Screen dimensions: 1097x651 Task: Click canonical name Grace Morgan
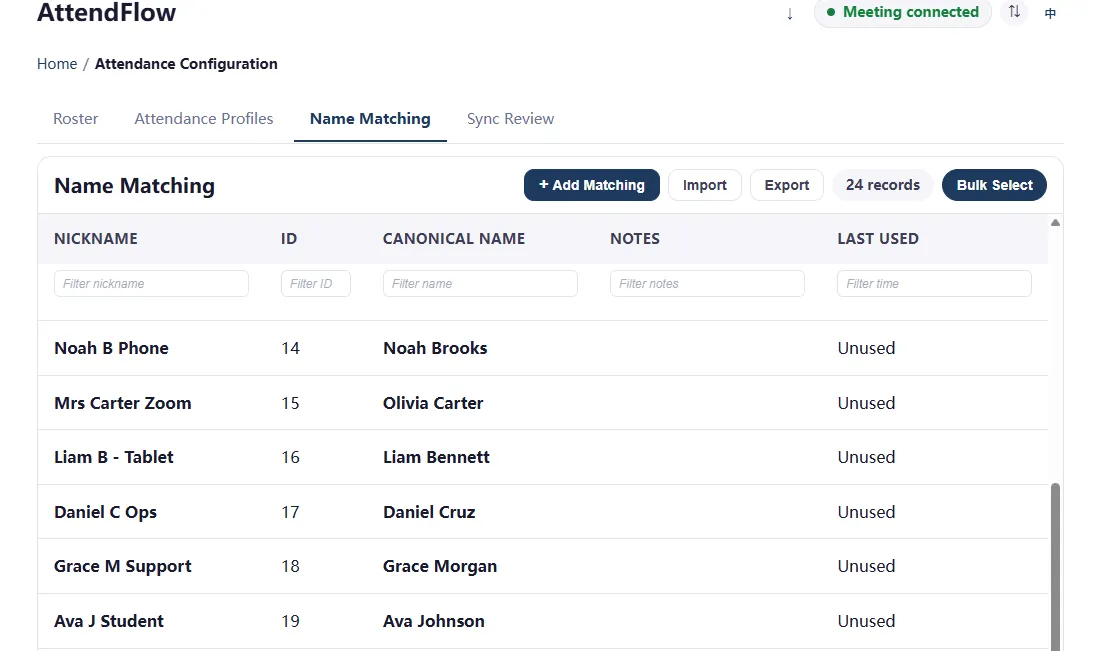click(x=440, y=566)
